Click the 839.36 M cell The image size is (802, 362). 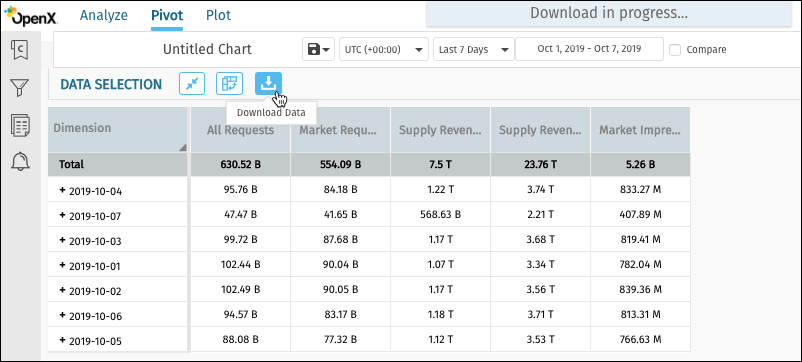(640, 289)
